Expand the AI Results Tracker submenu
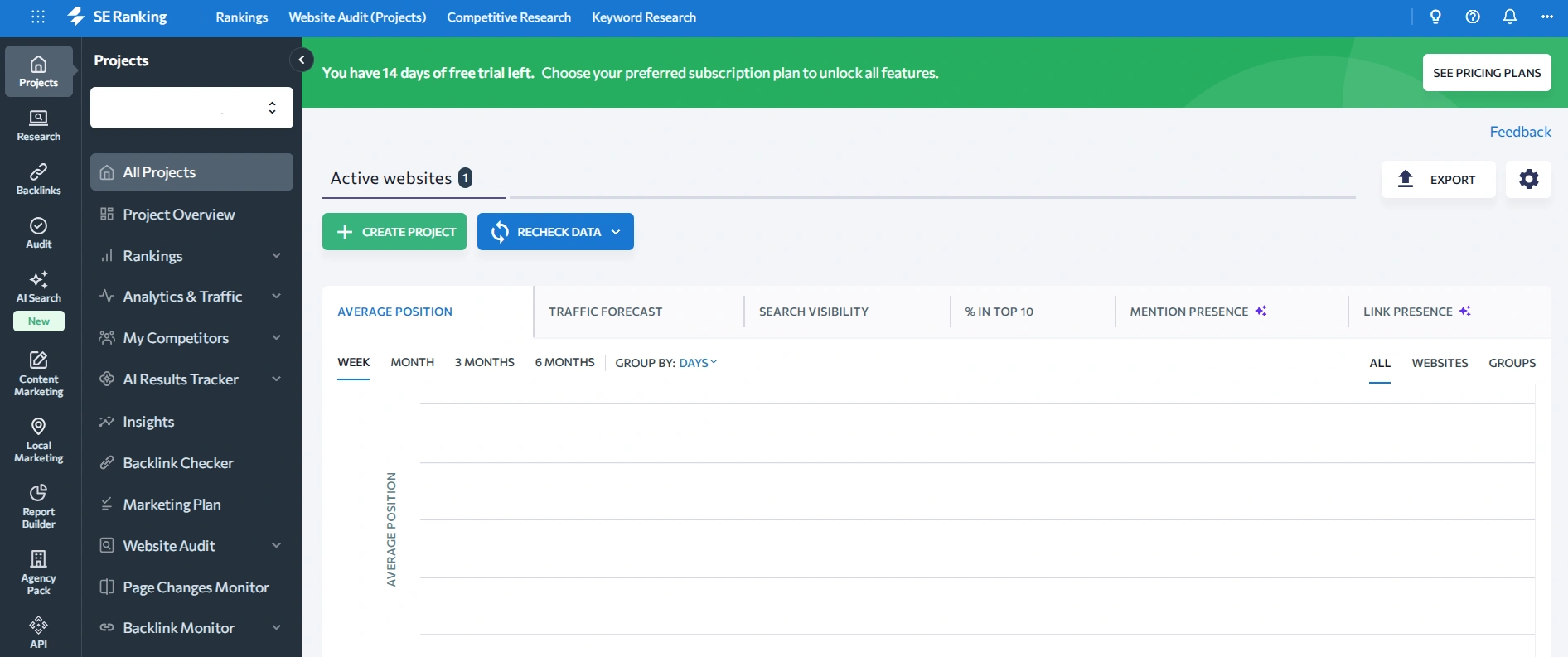The width and height of the screenshot is (1568, 657). [x=277, y=379]
